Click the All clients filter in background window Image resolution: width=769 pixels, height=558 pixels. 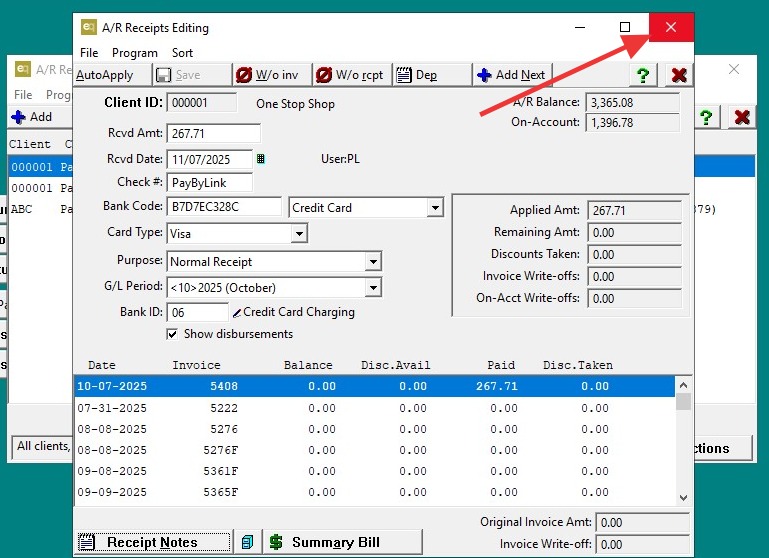click(x=43, y=447)
